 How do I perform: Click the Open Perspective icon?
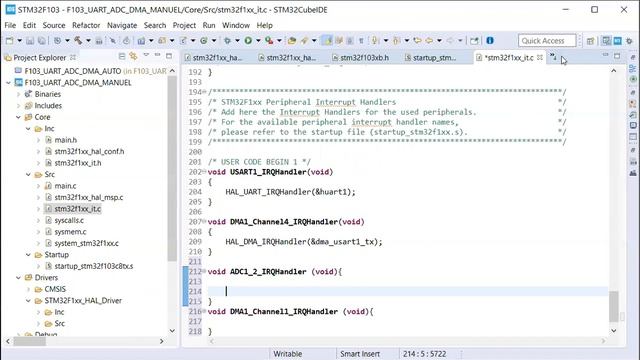coord(590,41)
